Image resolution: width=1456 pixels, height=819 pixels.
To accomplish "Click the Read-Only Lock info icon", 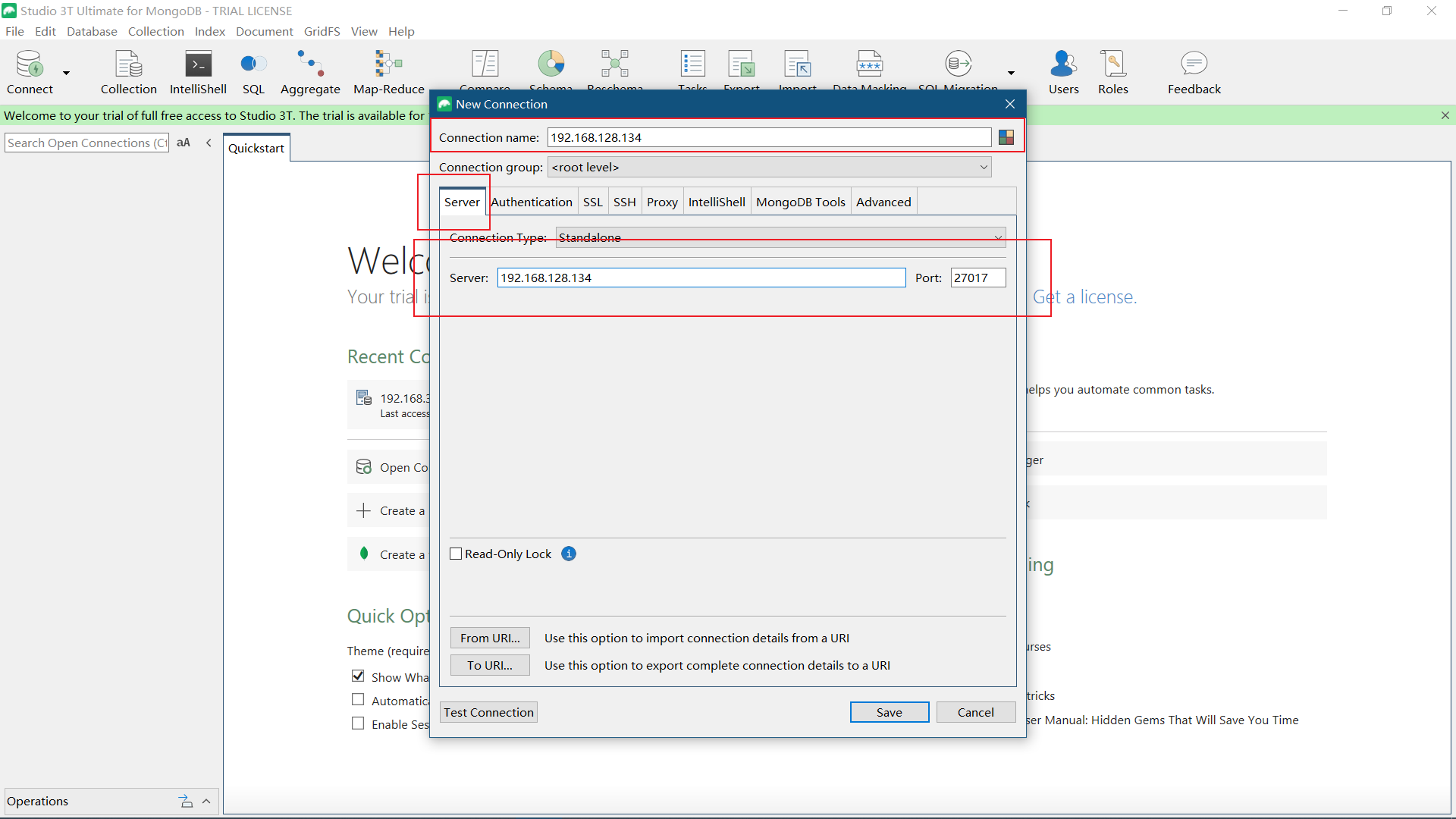I will (569, 554).
